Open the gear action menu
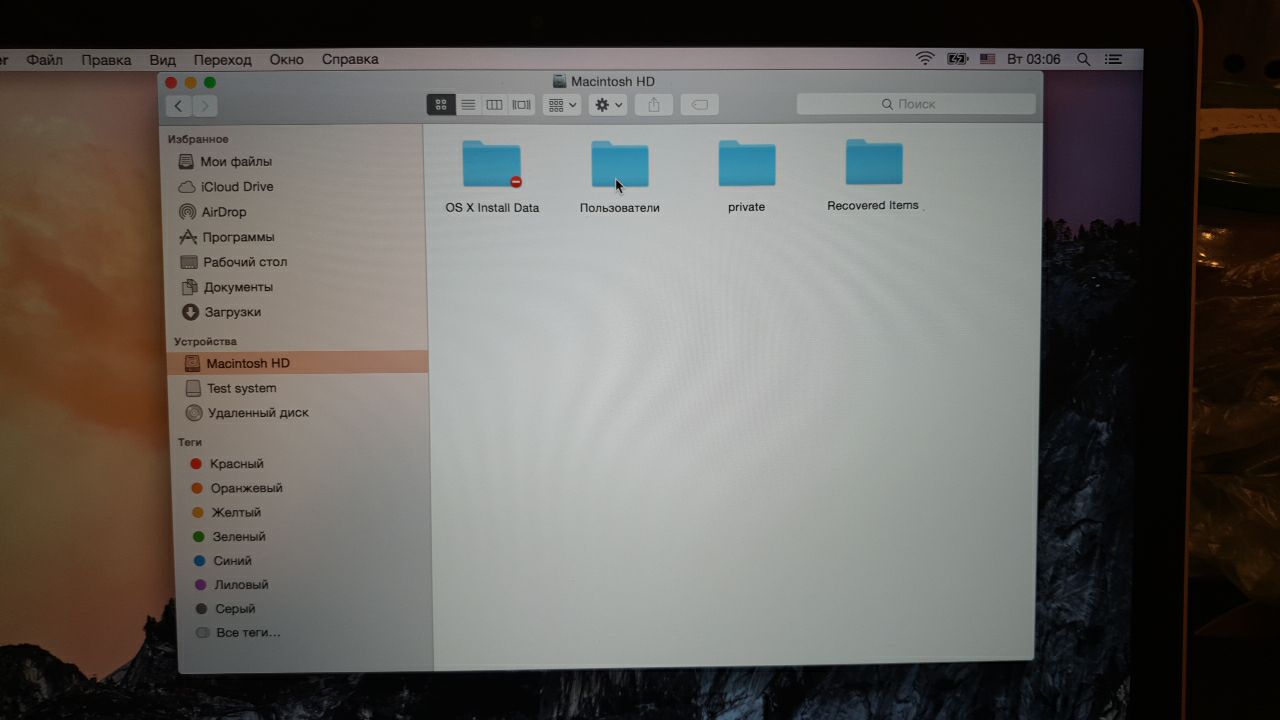The width and height of the screenshot is (1280, 720). click(608, 104)
